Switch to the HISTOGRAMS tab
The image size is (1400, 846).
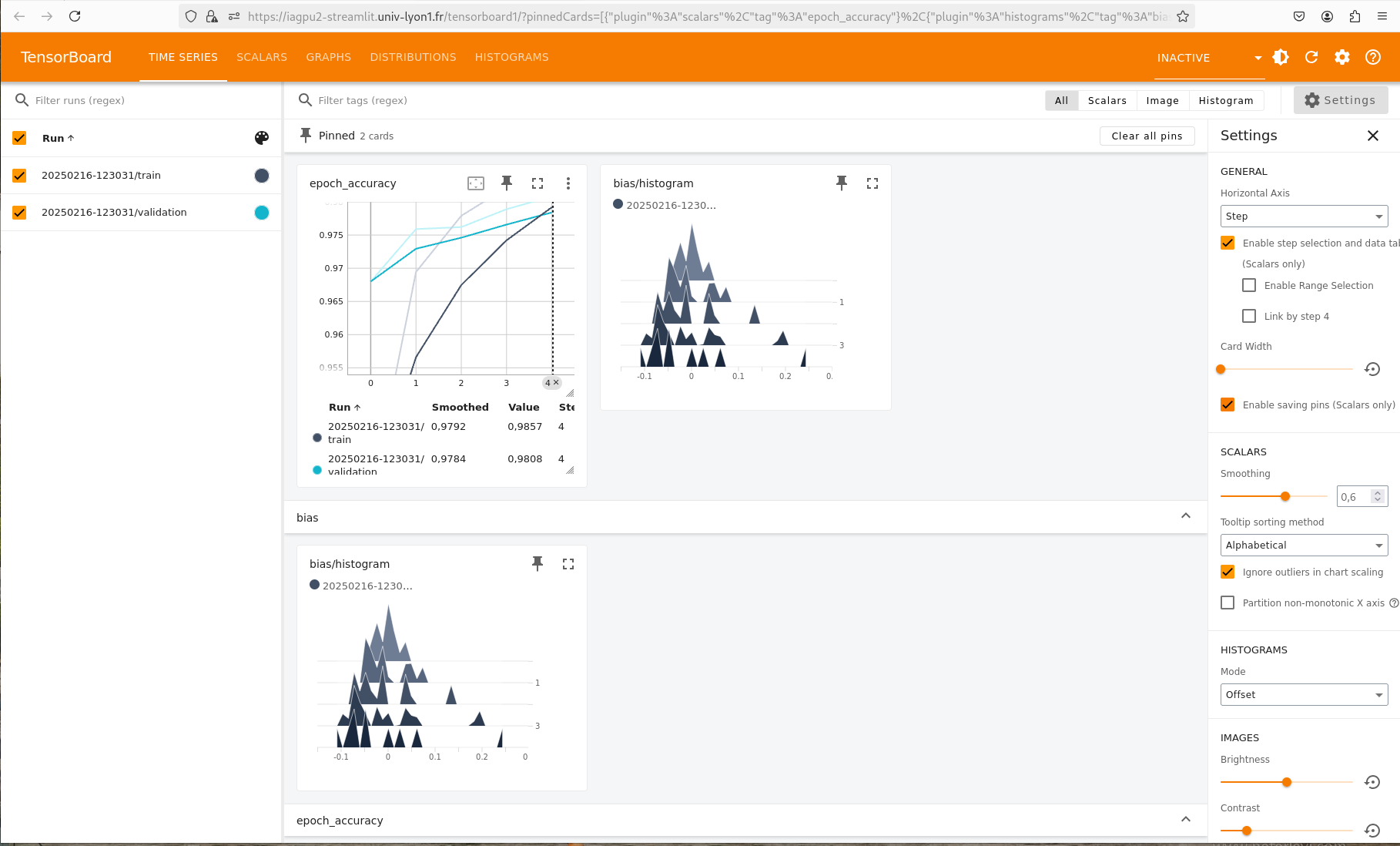511,57
